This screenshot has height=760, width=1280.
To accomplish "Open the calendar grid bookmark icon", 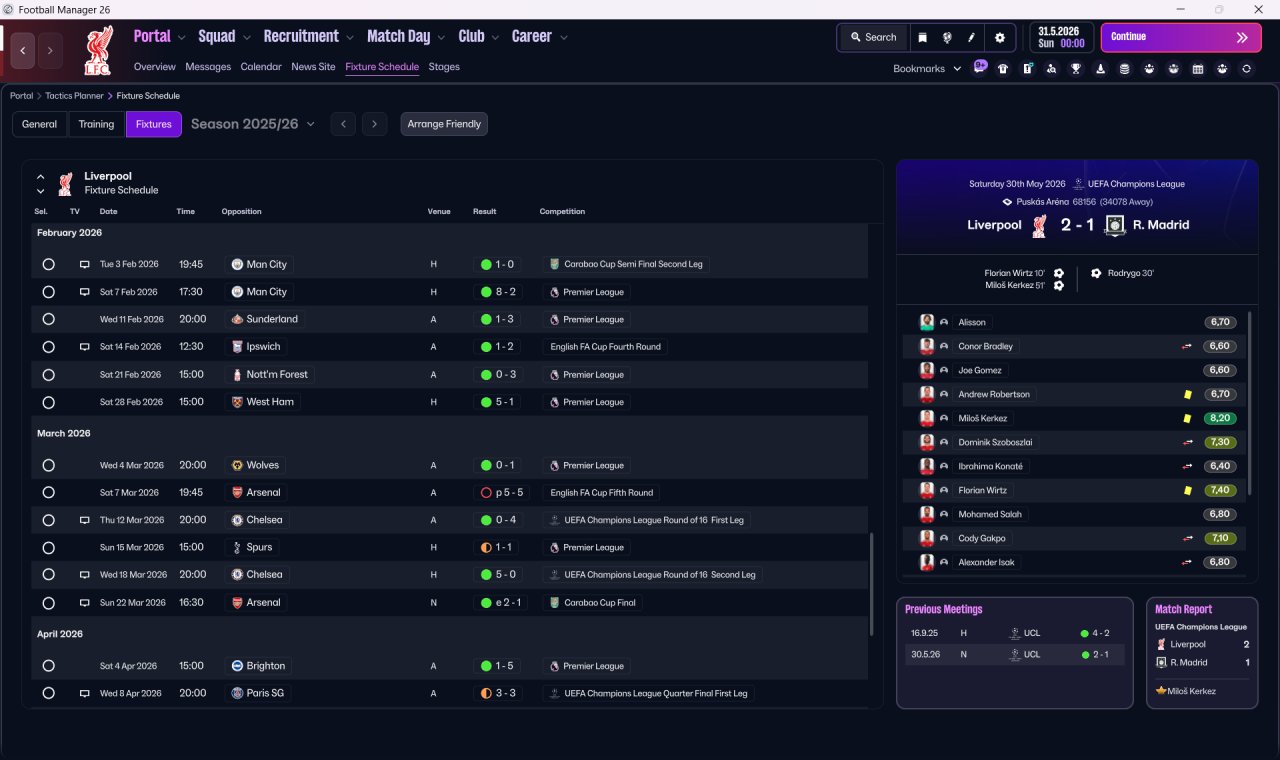I will (1198, 69).
